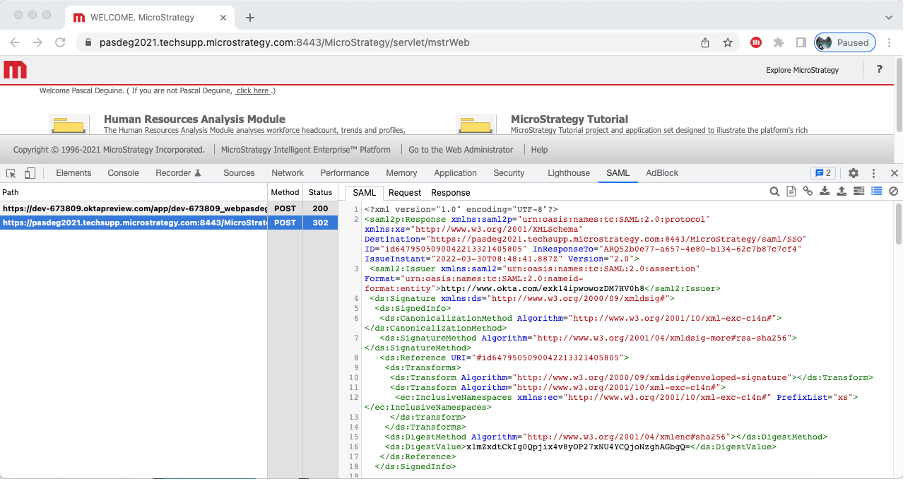Switch to the Request sub-tab
904x480 pixels.
pos(404,192)
